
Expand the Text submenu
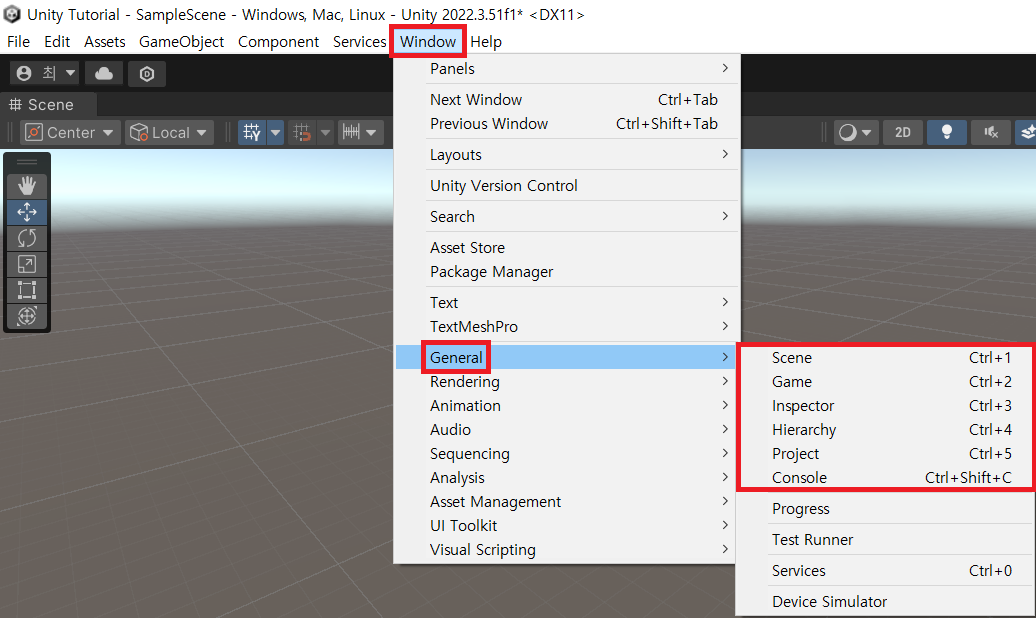[x=566, y=303]
